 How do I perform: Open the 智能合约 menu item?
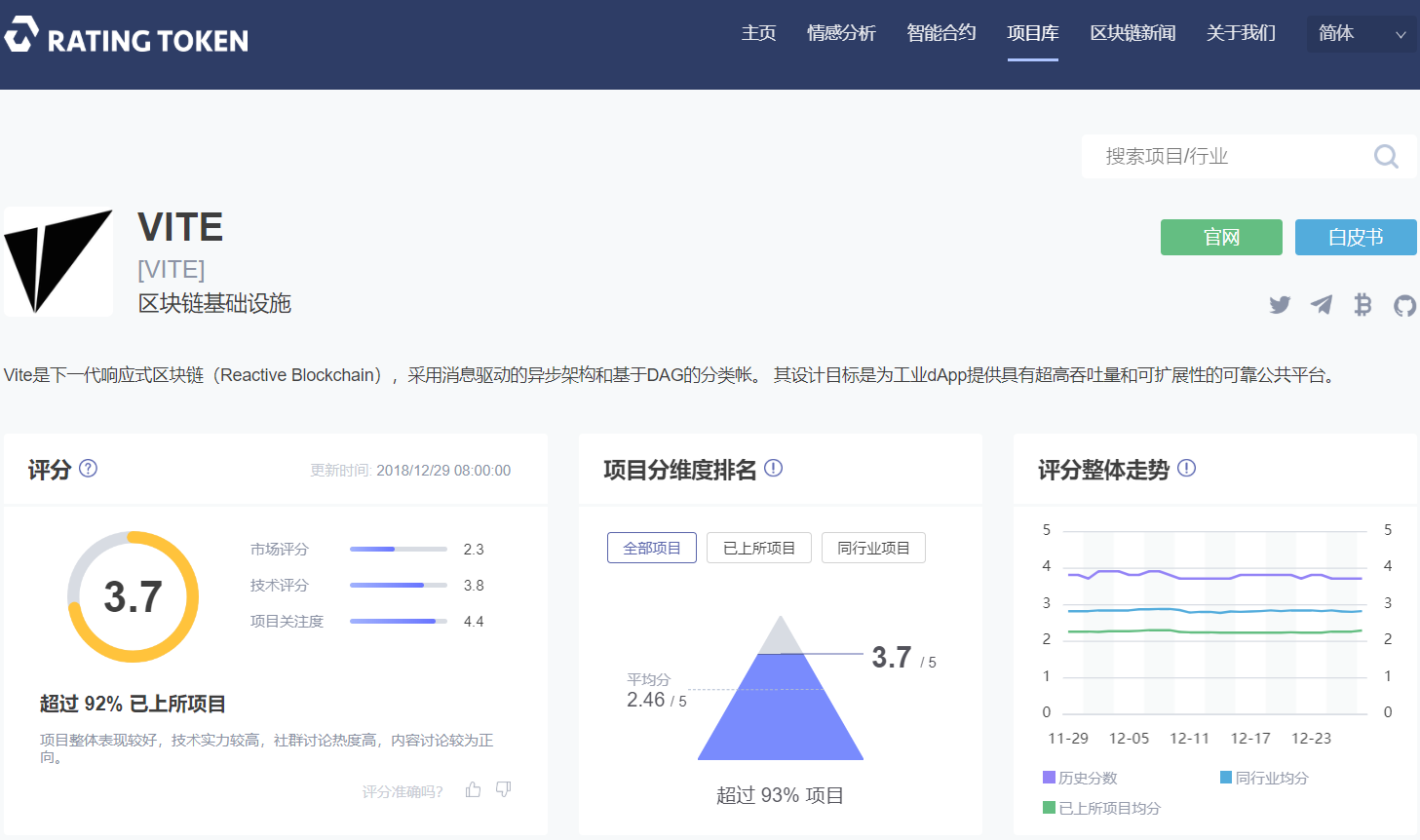point(941,33)
